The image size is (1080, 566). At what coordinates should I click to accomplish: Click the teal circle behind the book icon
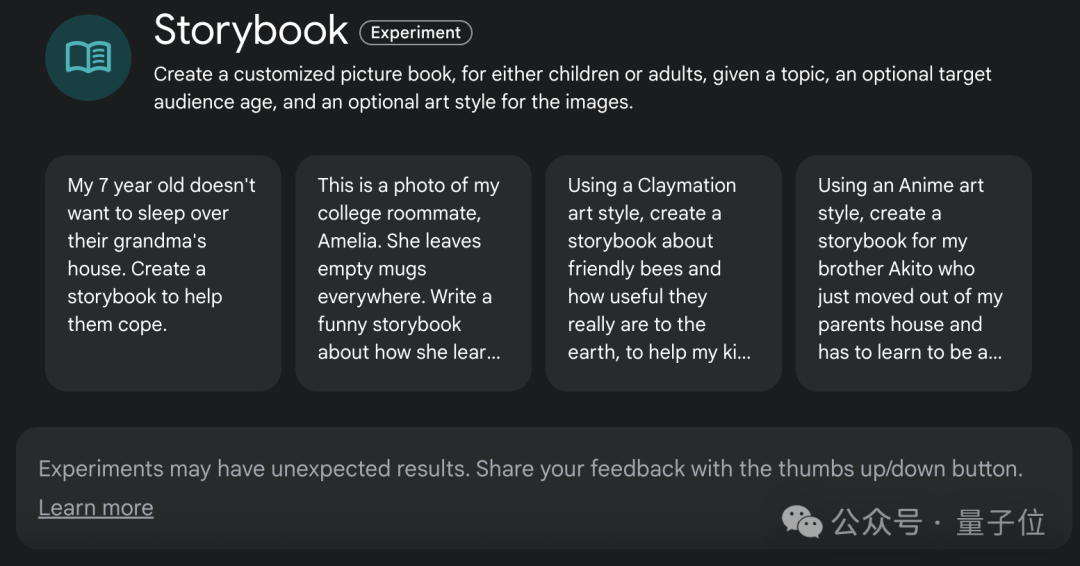88,58
